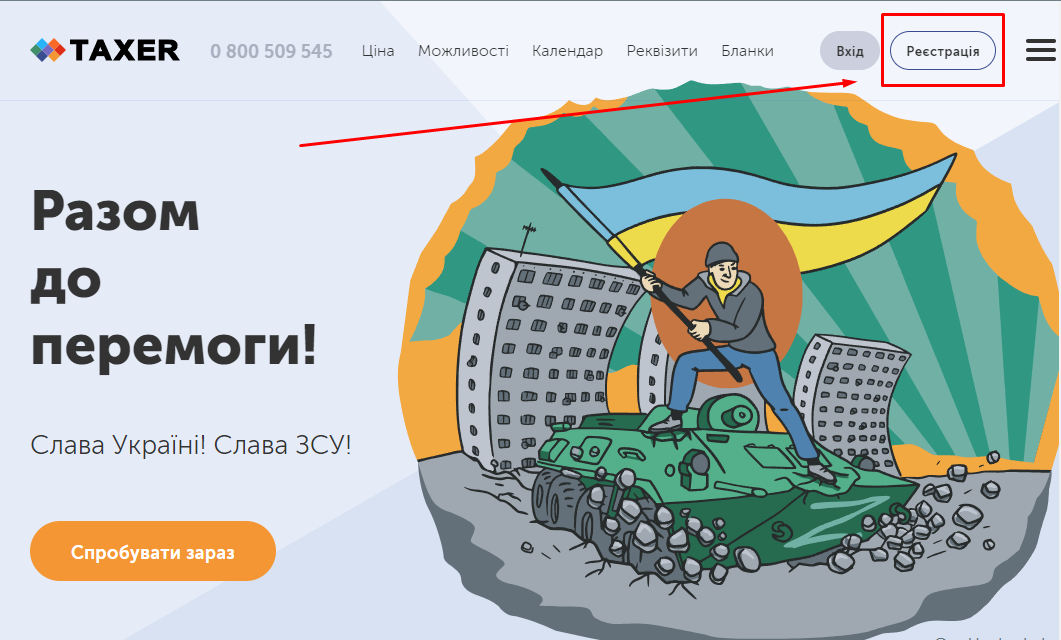Select Реквізити in the top navigation
This screenshot has width=1061, height=640.
pos(662,51)
